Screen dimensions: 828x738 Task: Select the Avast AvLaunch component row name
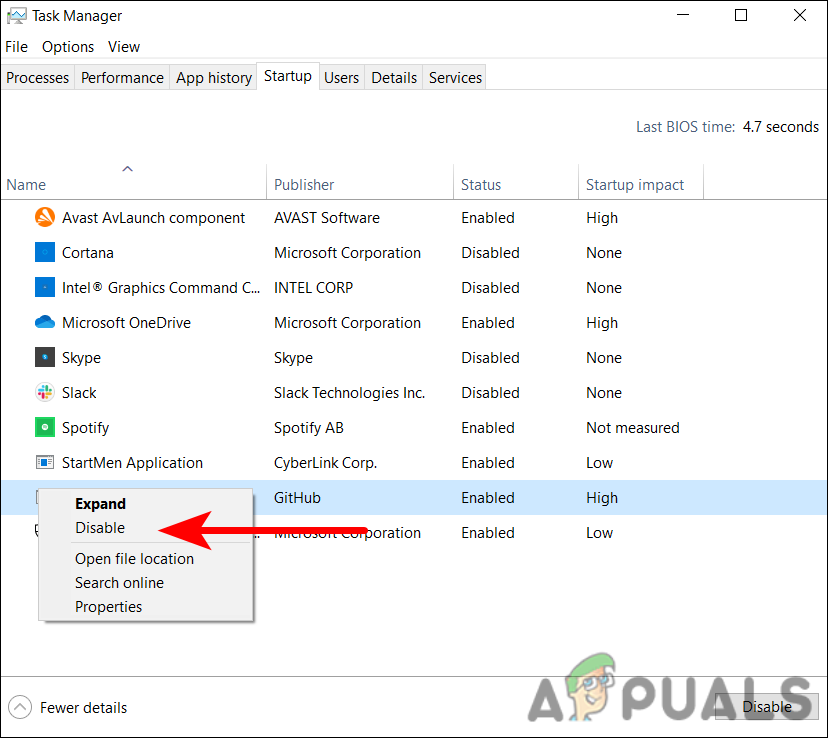pos(153,217)
